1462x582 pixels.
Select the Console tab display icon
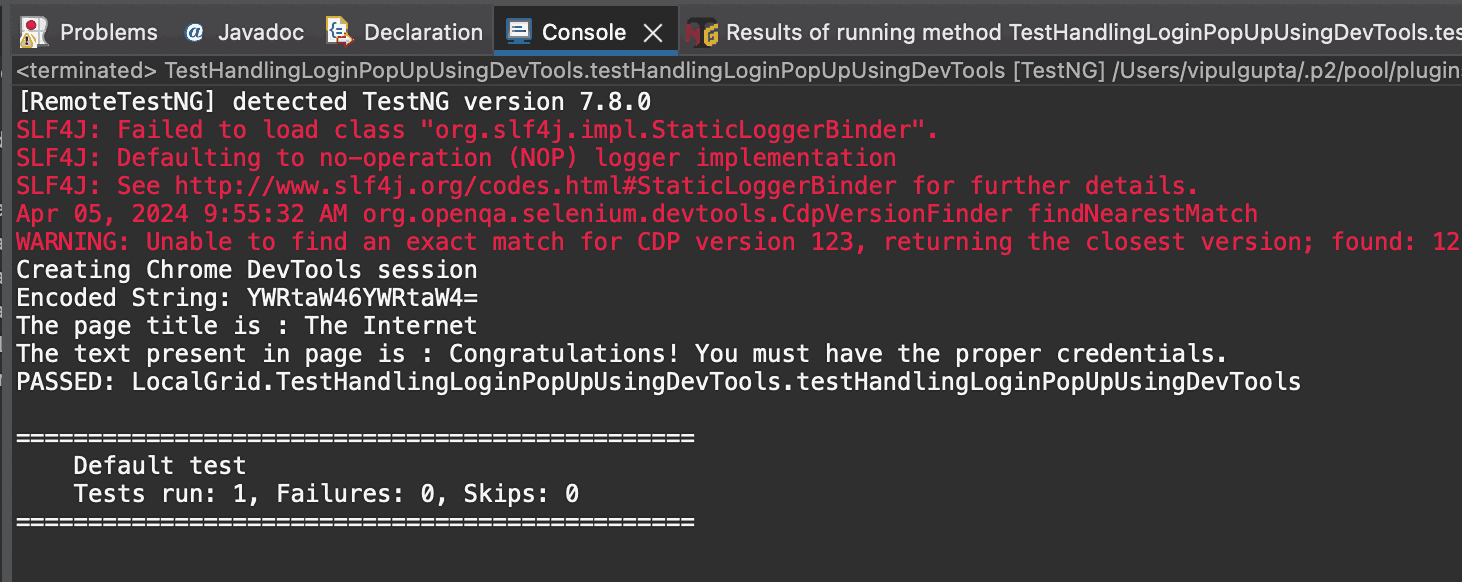coord(519,31)
